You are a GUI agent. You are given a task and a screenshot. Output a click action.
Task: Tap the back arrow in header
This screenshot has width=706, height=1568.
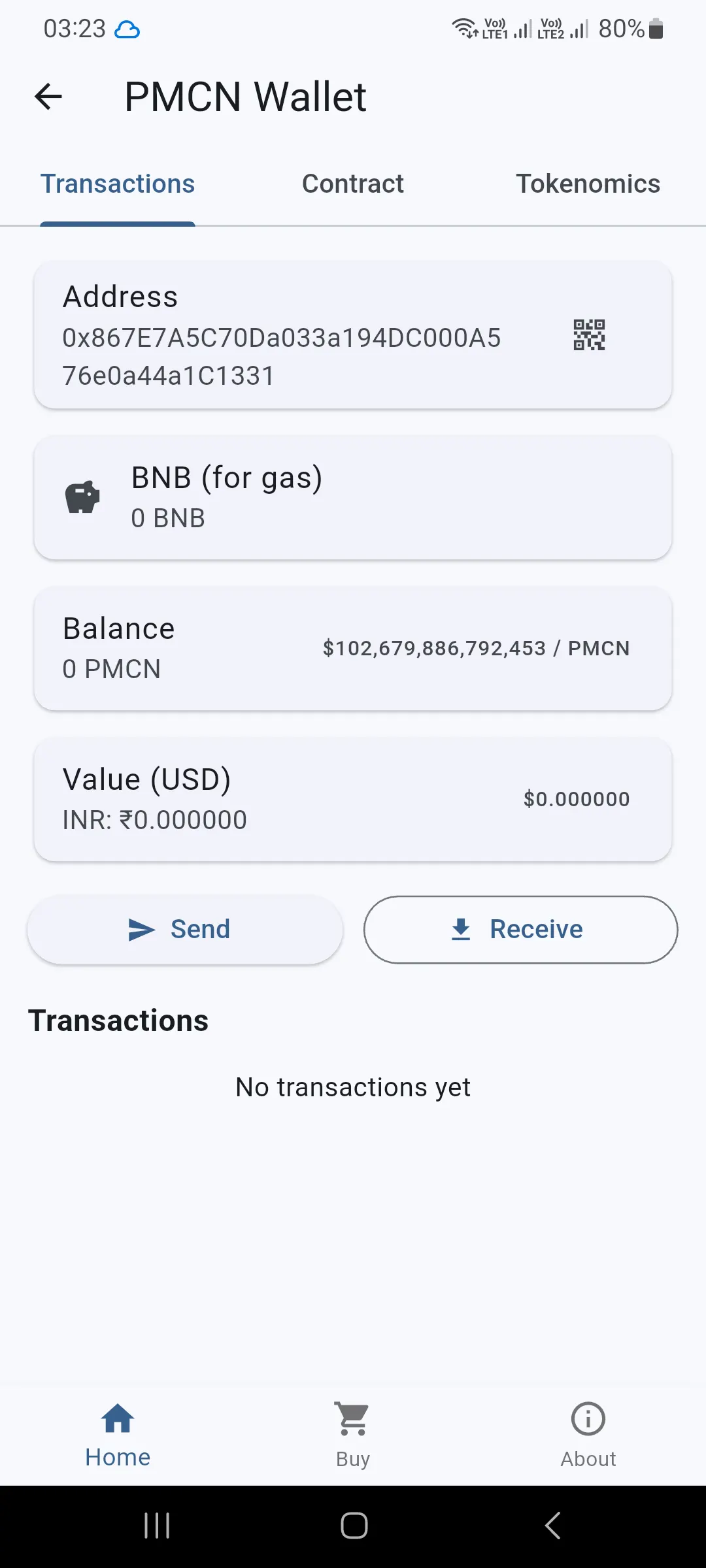coord(48,97)
